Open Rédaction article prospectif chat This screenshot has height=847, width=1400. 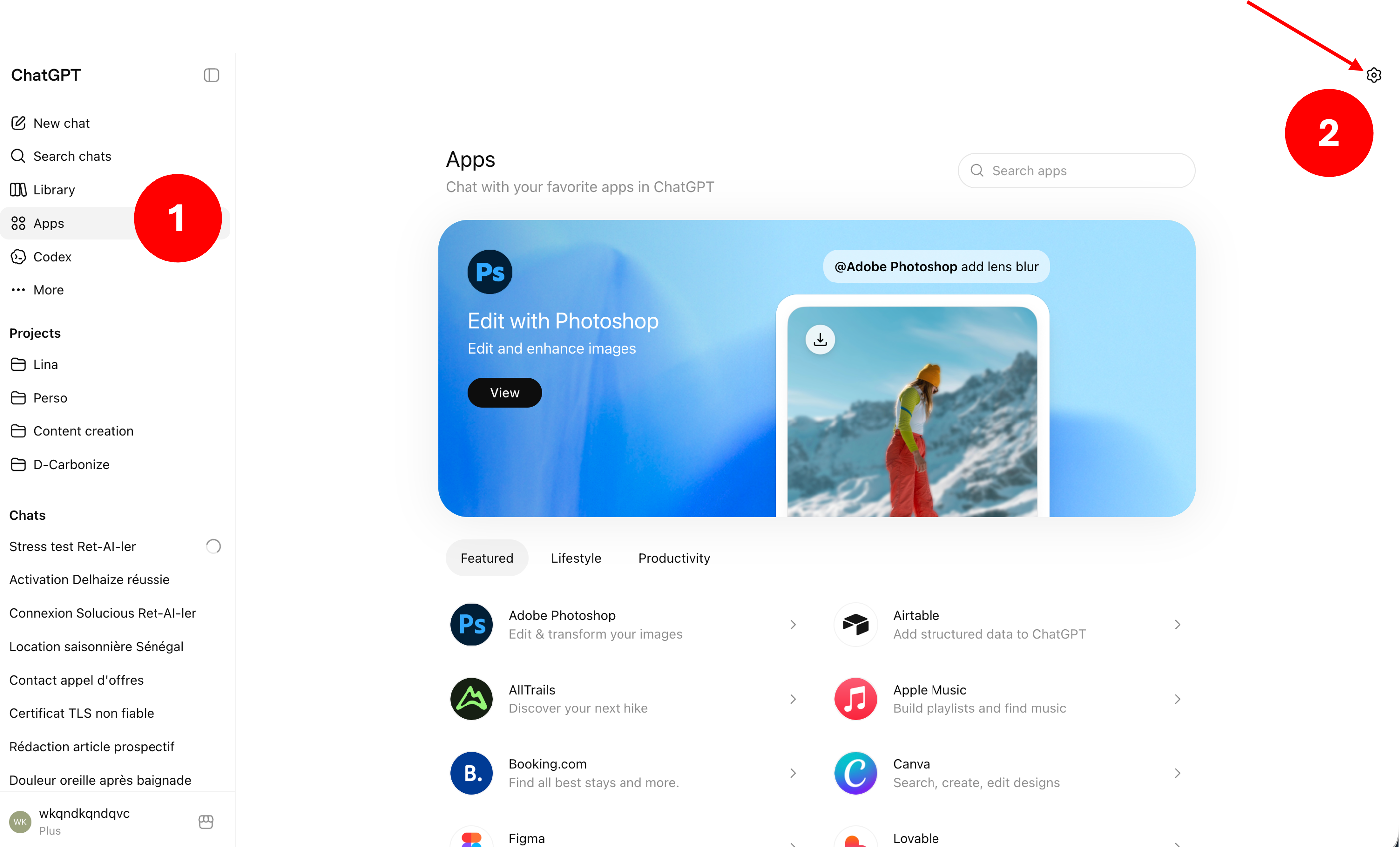tap(115, 747)
